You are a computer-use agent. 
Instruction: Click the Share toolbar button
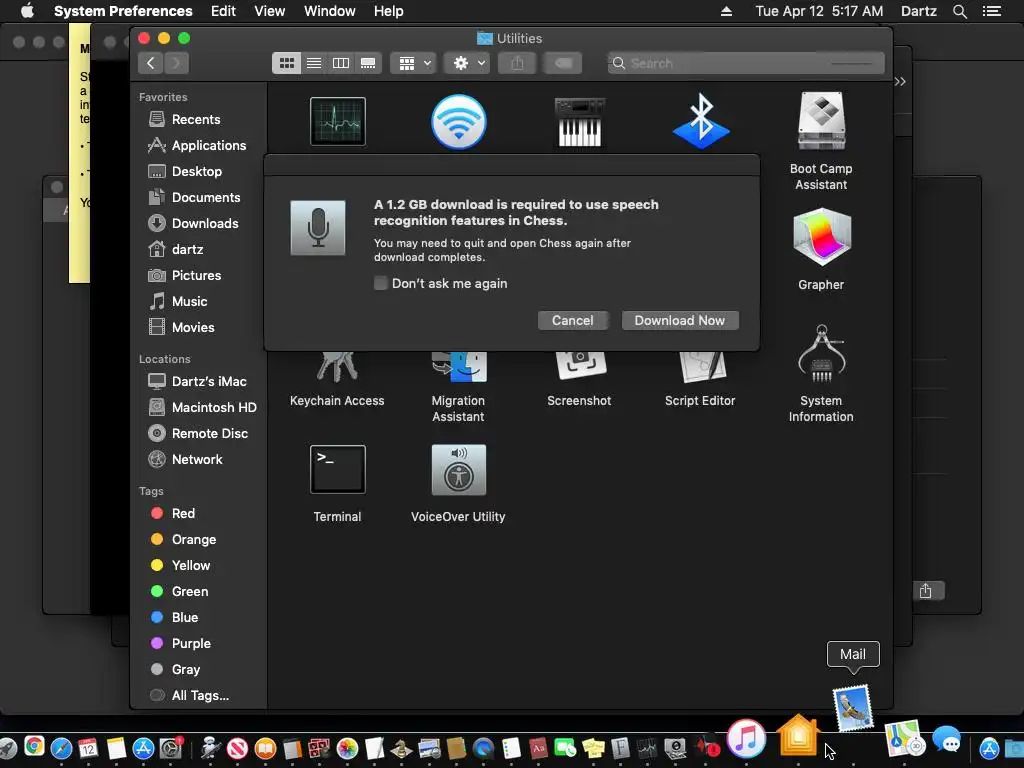517,63
